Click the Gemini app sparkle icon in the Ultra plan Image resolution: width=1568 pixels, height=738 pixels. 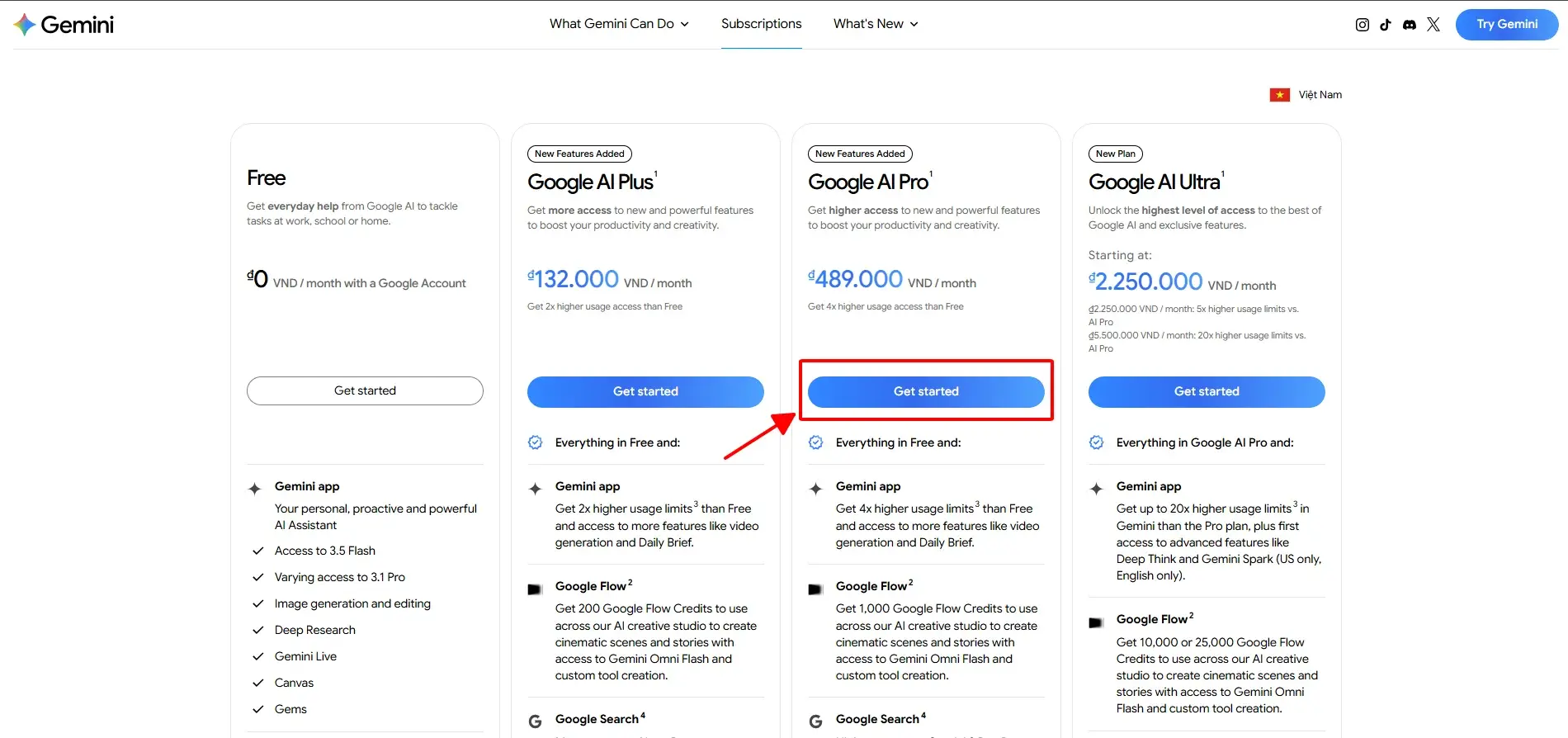1097,489
